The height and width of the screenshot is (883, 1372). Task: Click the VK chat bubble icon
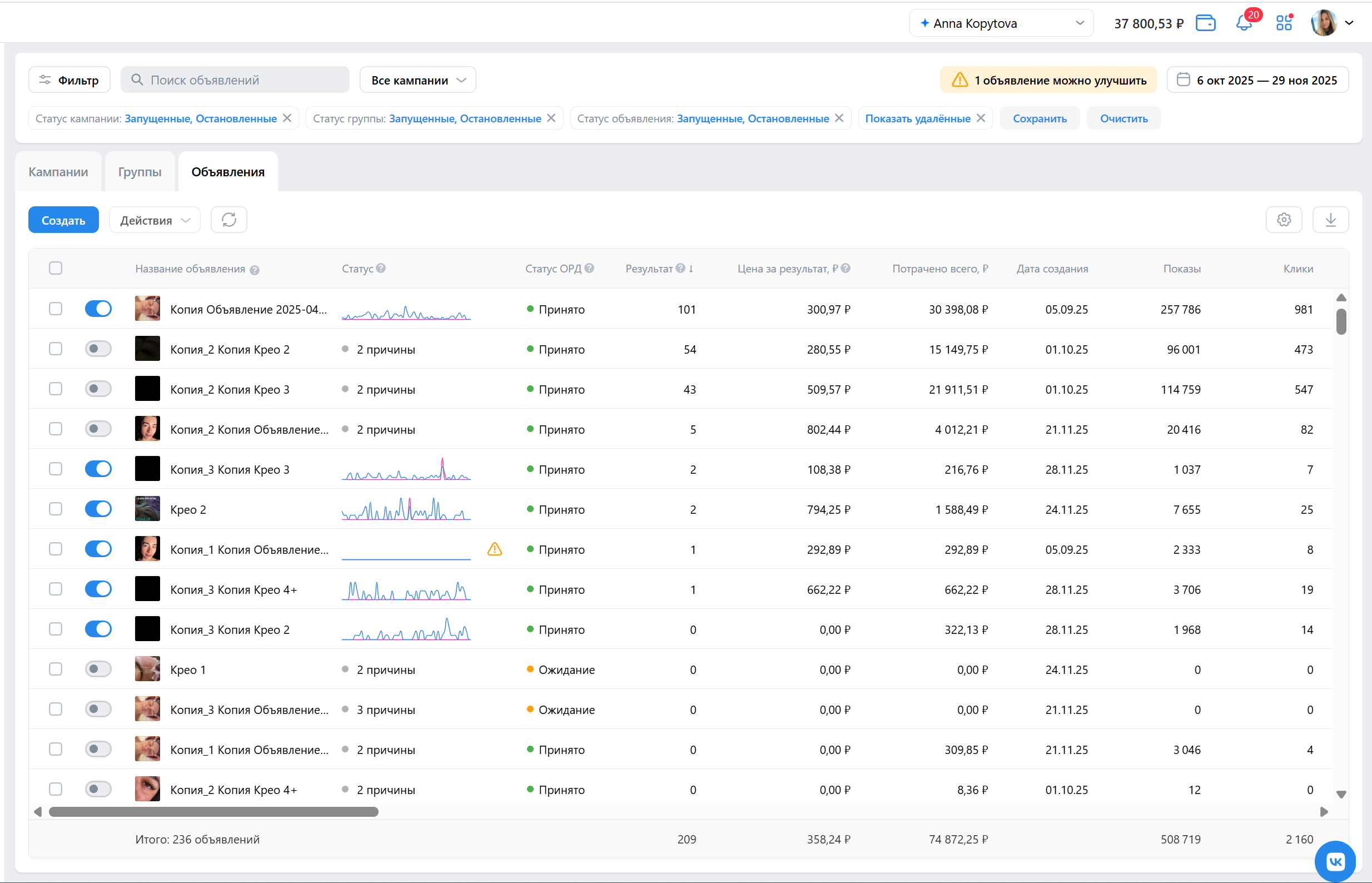coord(1335,861)
